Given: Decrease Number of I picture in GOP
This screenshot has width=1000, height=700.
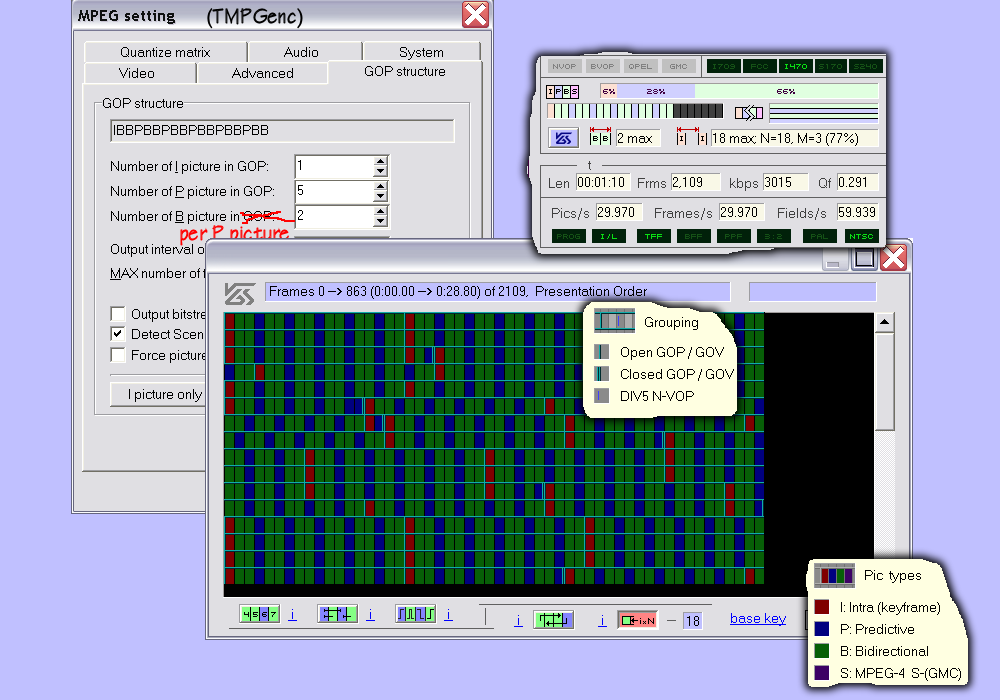Looking at the screenshot, I should tap(380, 171).
